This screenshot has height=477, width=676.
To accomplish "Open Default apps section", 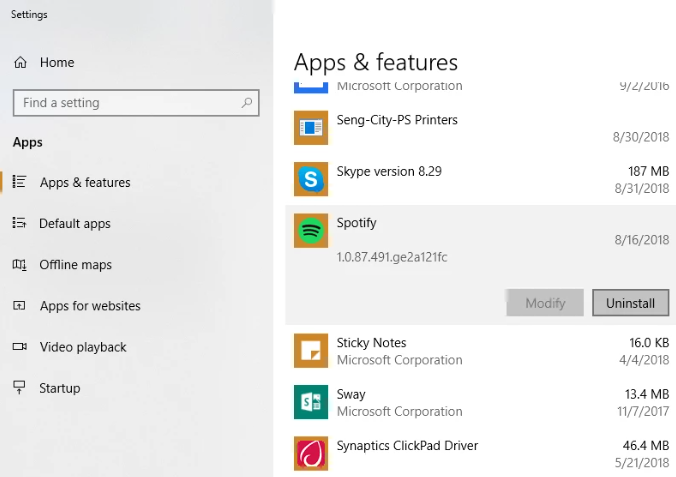I will coord(75,223).
